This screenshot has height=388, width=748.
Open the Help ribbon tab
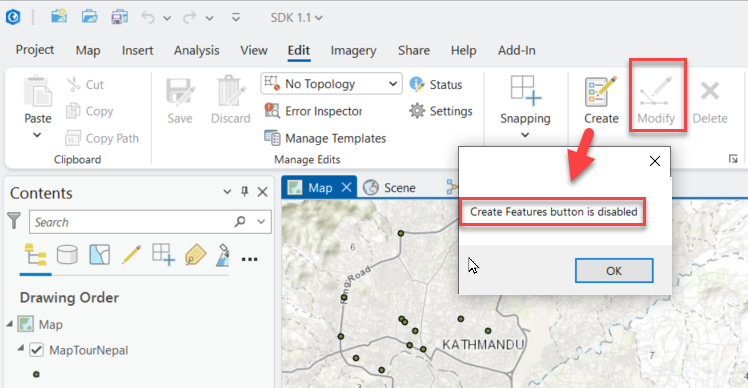pos(463,50)
